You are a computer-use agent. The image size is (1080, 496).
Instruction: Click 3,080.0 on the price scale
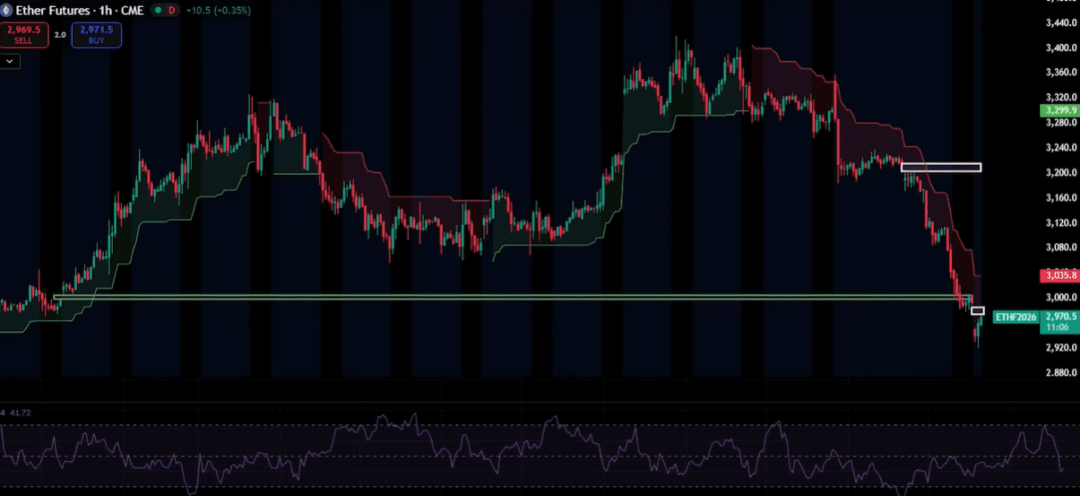click(x=1059, y=247)
